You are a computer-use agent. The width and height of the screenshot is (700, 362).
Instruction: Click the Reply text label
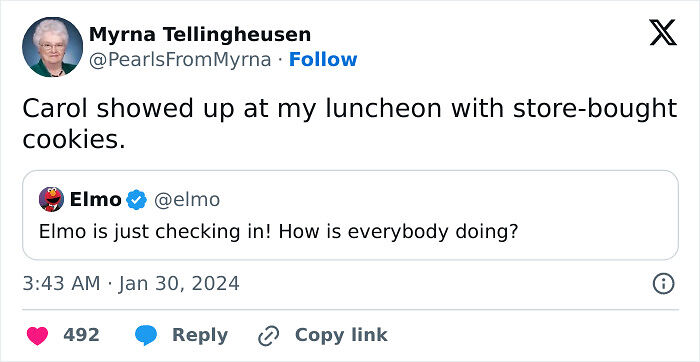pyautogui.click(x=200, y=335)
